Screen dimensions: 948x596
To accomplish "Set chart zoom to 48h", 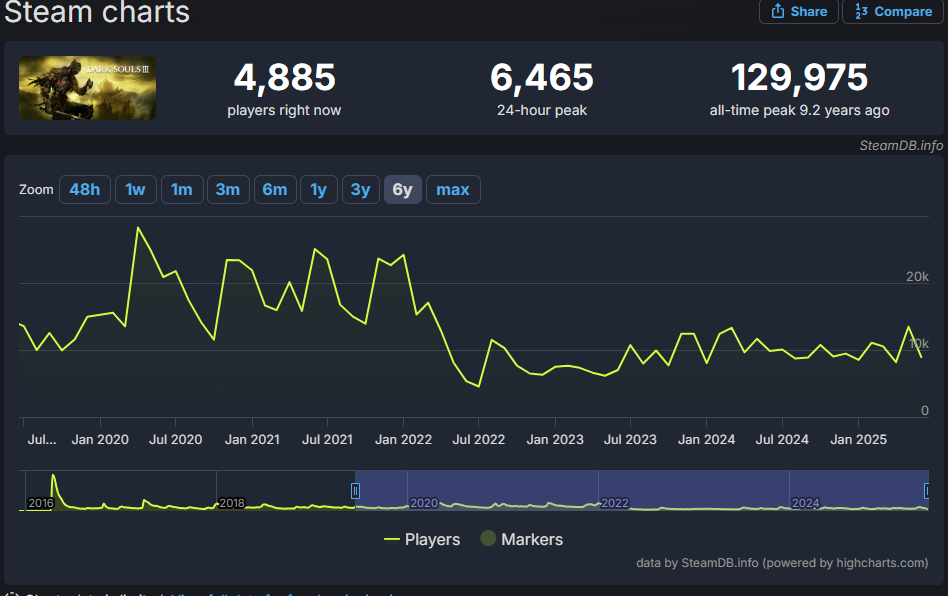I will (85, 189).
